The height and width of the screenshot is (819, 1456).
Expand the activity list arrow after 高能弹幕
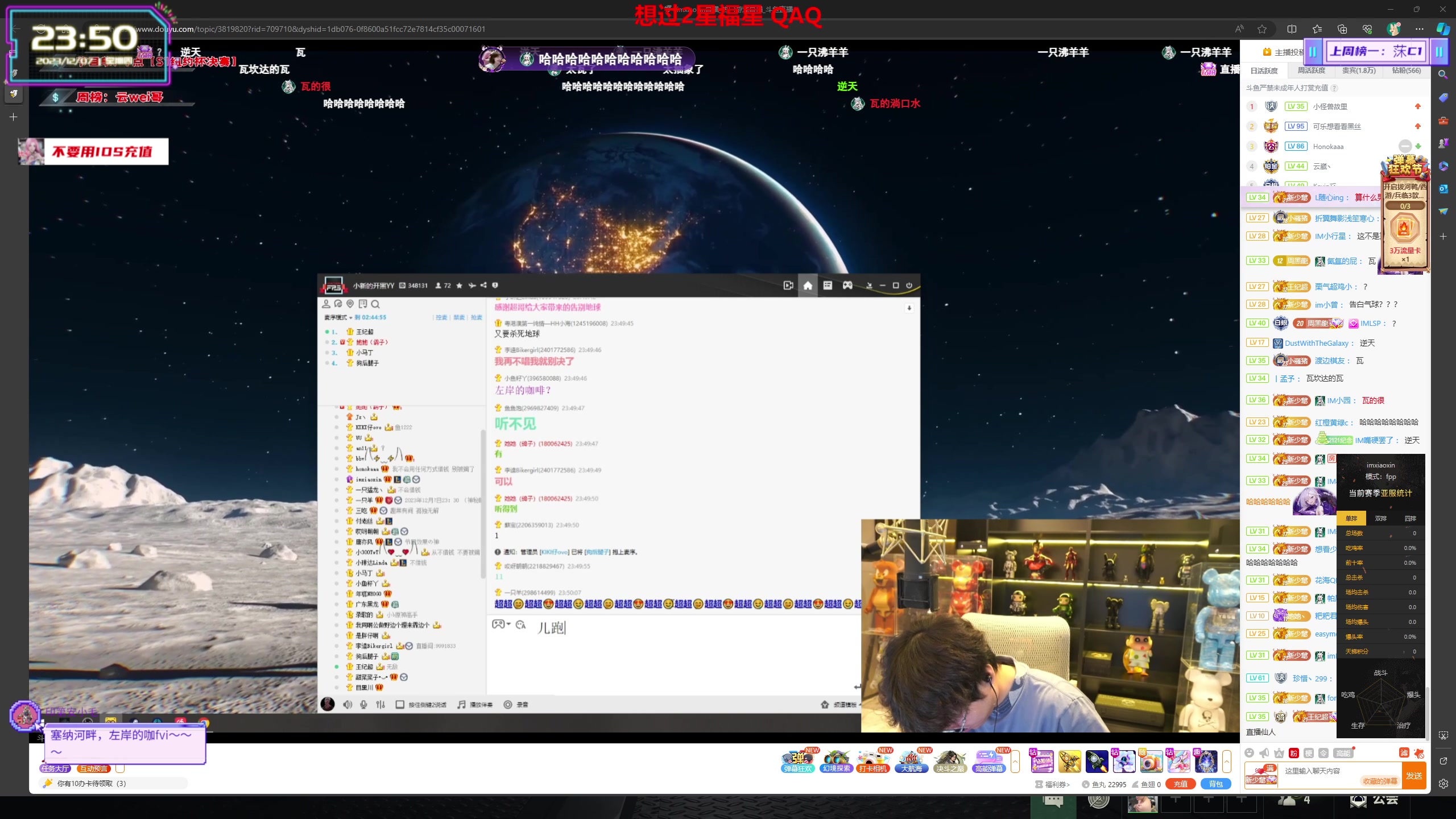(x=1015, y=761)
